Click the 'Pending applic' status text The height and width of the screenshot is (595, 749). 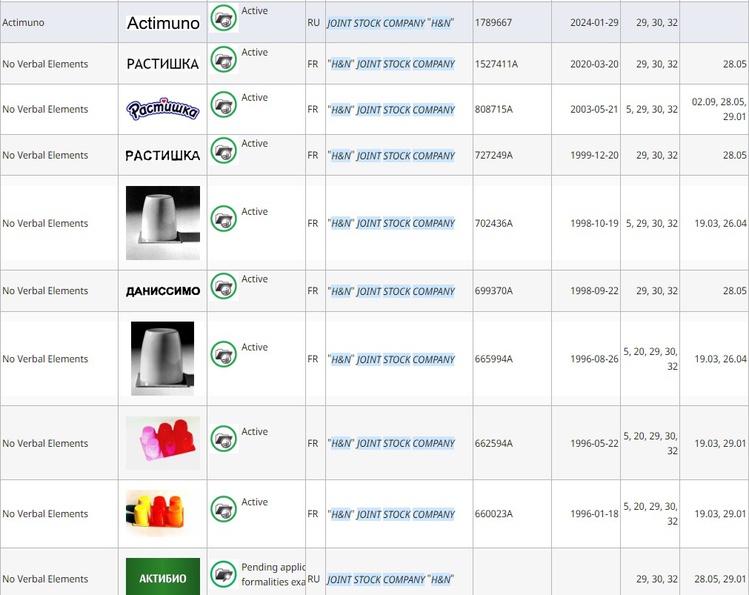273,567
